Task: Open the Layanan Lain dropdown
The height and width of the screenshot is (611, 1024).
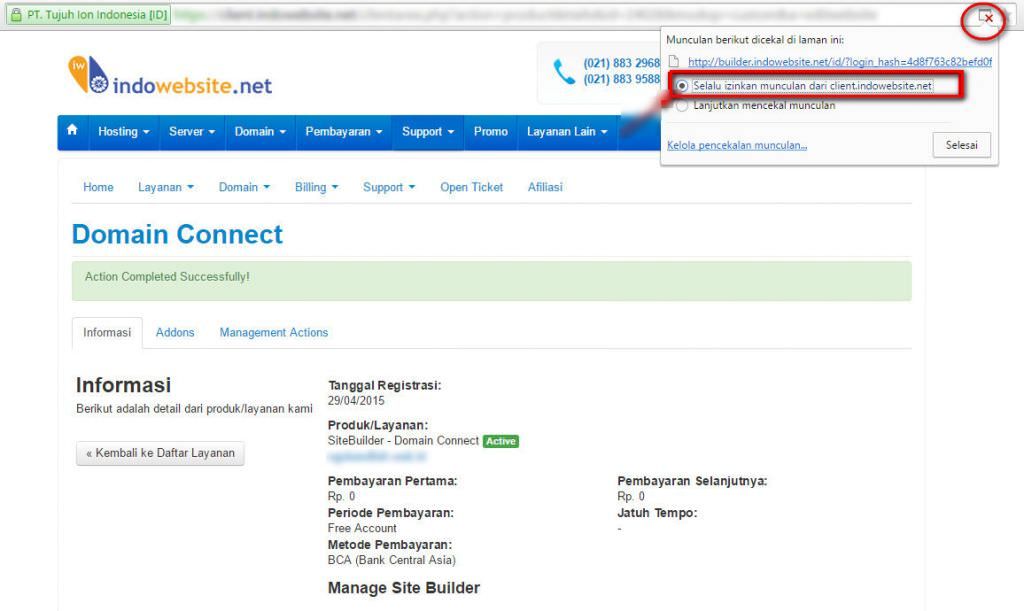Action: tap(566, 131)
